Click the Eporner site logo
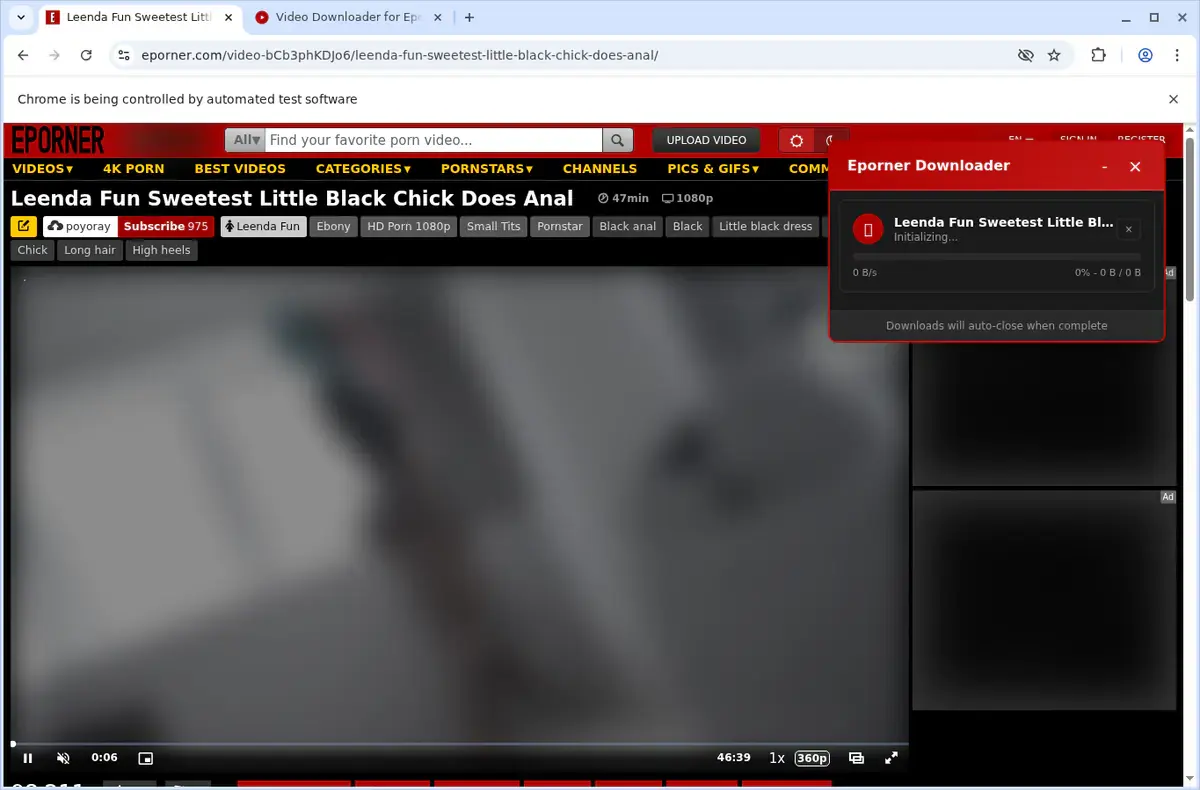This screenshot has width=1200, height=790. click(58, 140)
